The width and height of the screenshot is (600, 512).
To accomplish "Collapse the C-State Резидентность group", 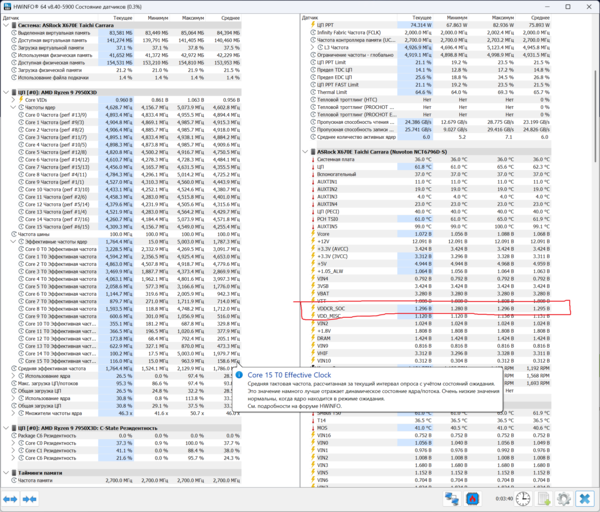I will (x=6, y=428).
